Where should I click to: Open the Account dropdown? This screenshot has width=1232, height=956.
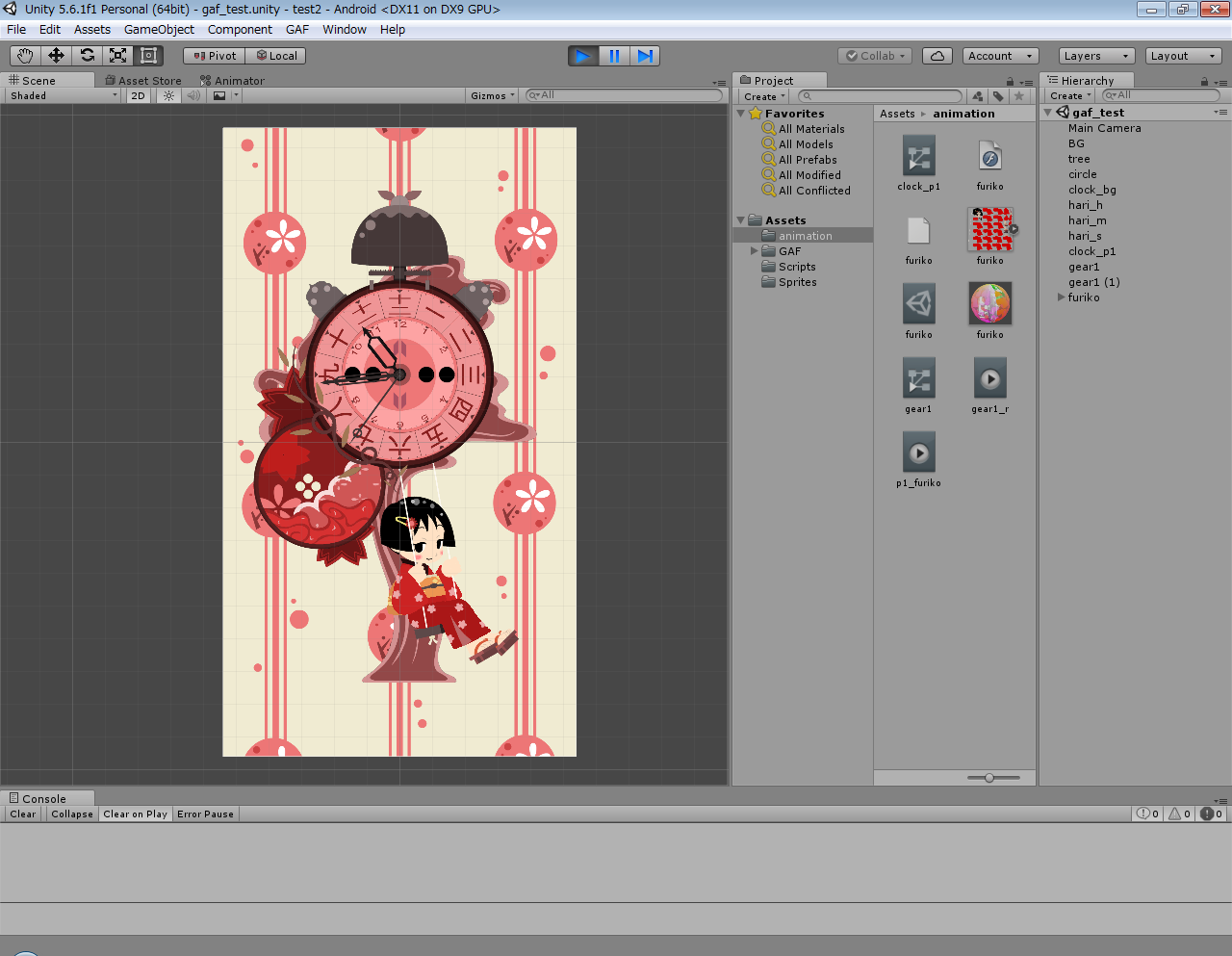pyautogui.click(x=1001, y=56)
